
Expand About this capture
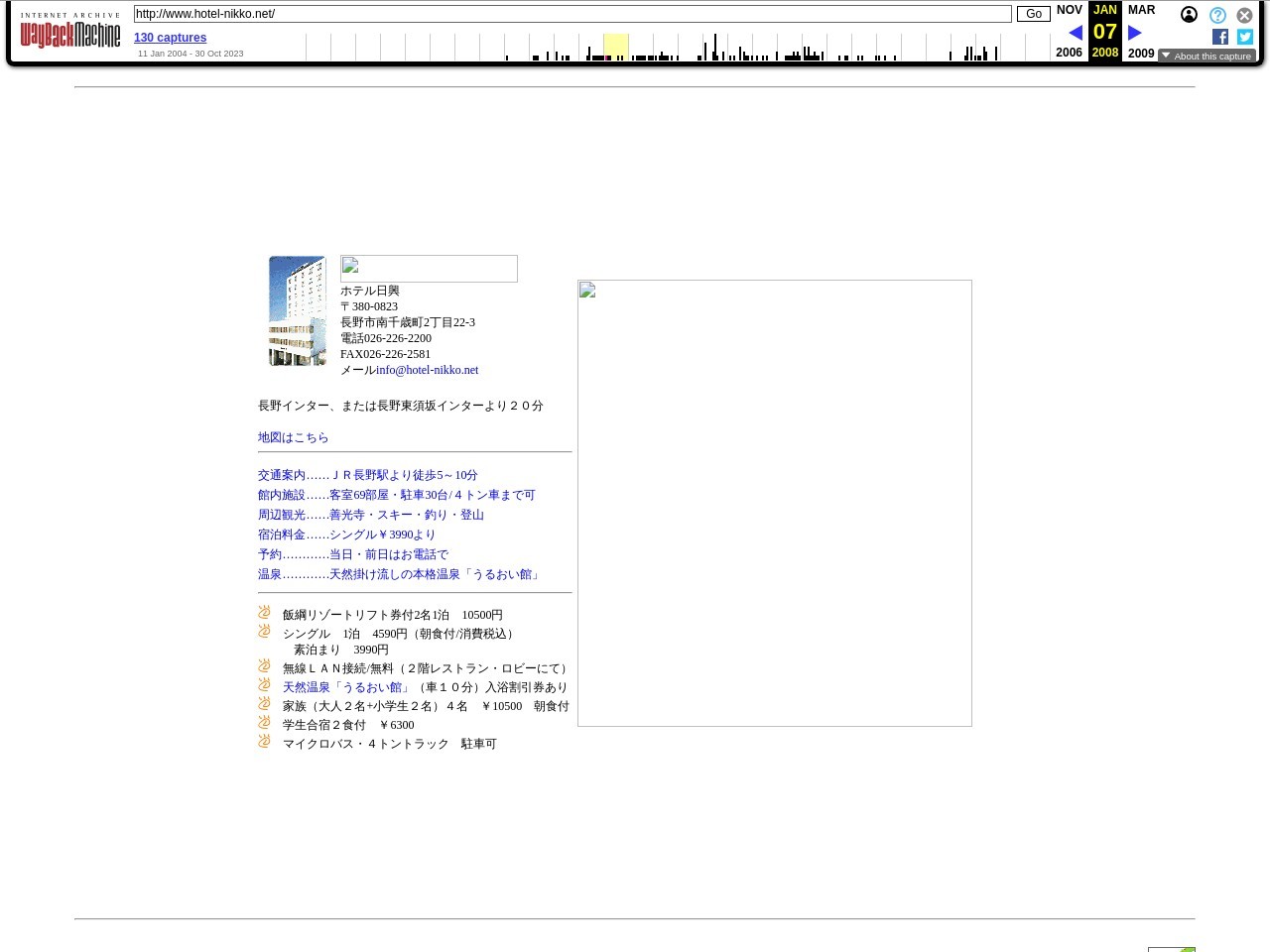click(x=1206, y=56)
